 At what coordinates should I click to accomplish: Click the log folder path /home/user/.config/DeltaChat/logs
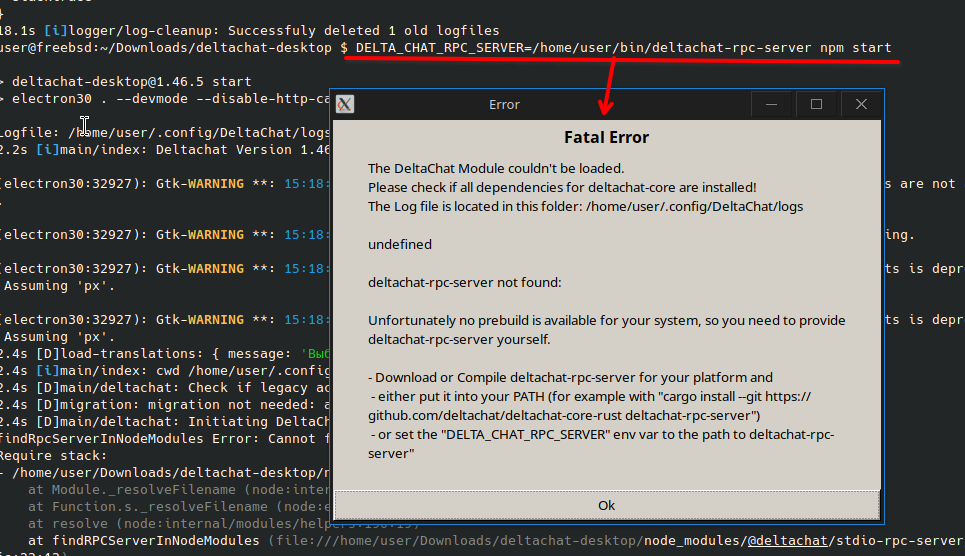694,207
